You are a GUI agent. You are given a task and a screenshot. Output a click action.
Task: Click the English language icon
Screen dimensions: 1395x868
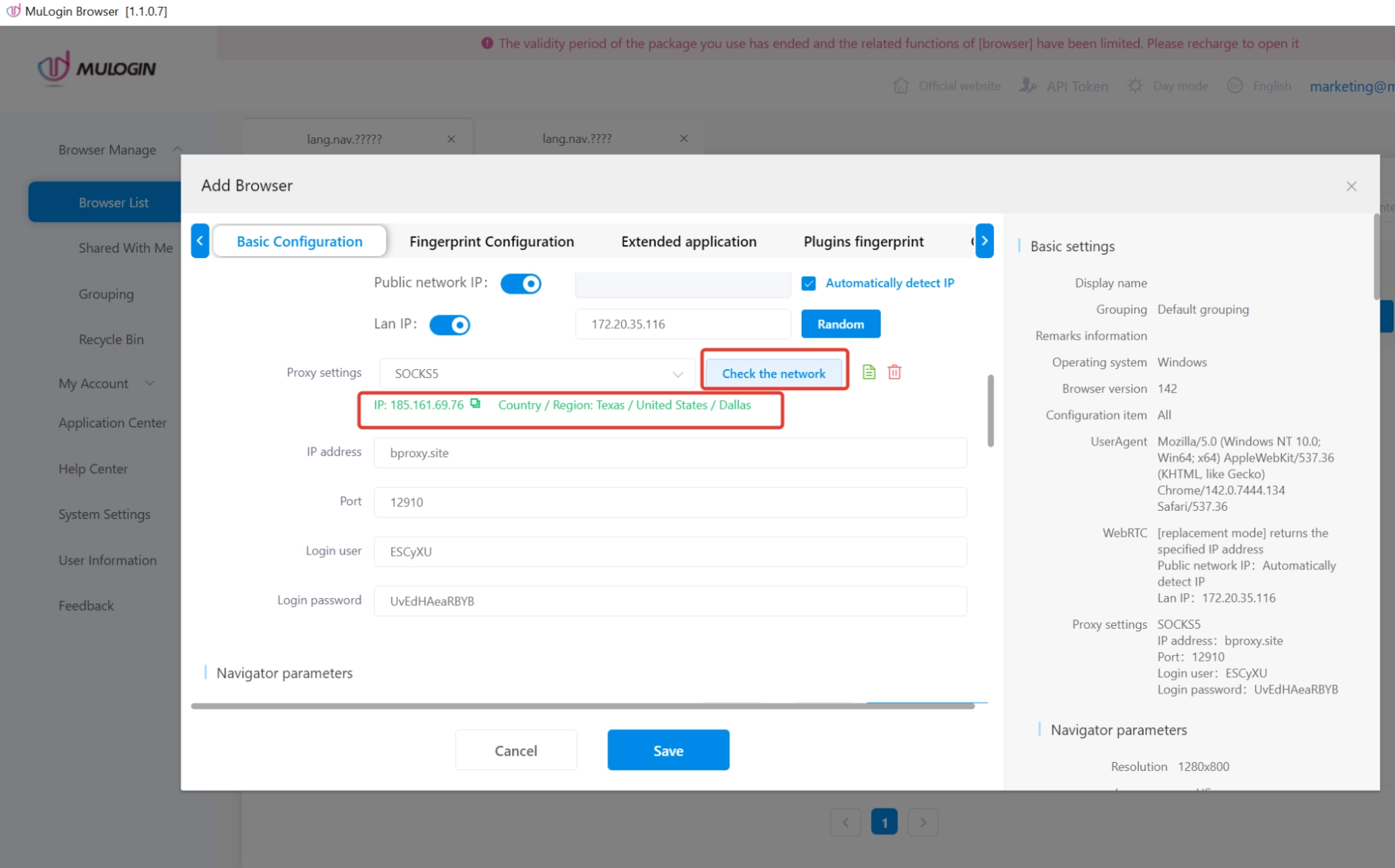click(1234, 85)
